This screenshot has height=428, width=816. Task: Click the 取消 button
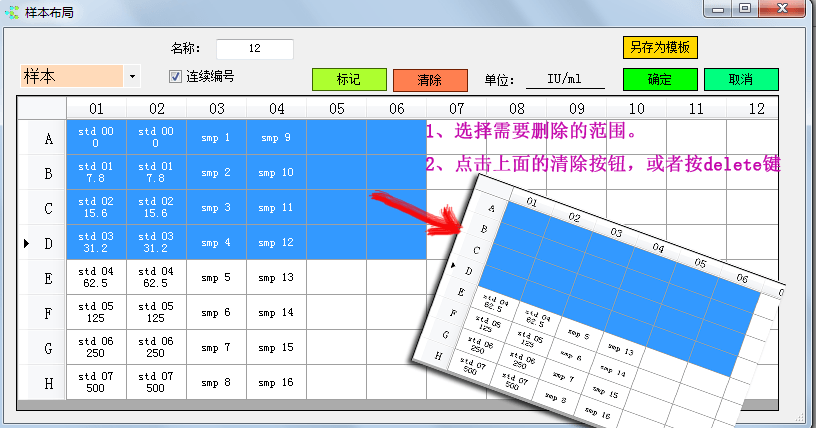pos(741,80)
